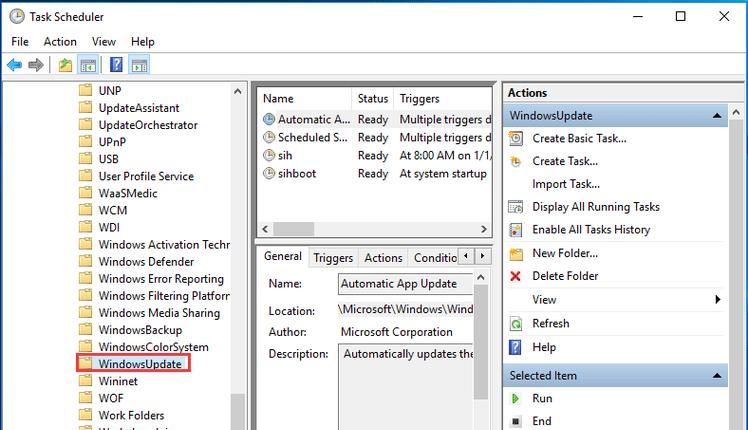Viewport: 748px width, 430px height.
Task: Click the Description text box
Action: coord(405,387)
